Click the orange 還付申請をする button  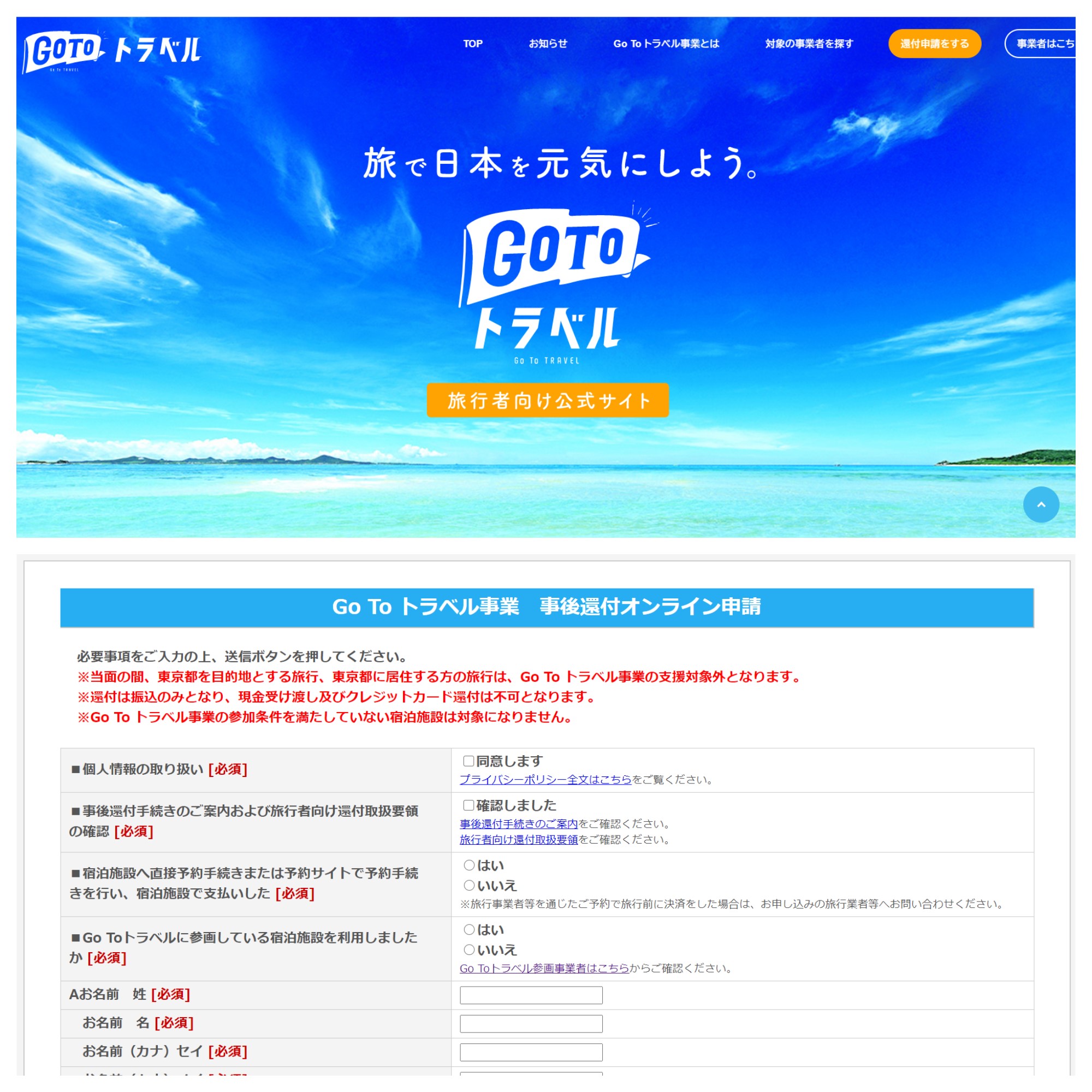pyautogui.click(x=935, y=44)
